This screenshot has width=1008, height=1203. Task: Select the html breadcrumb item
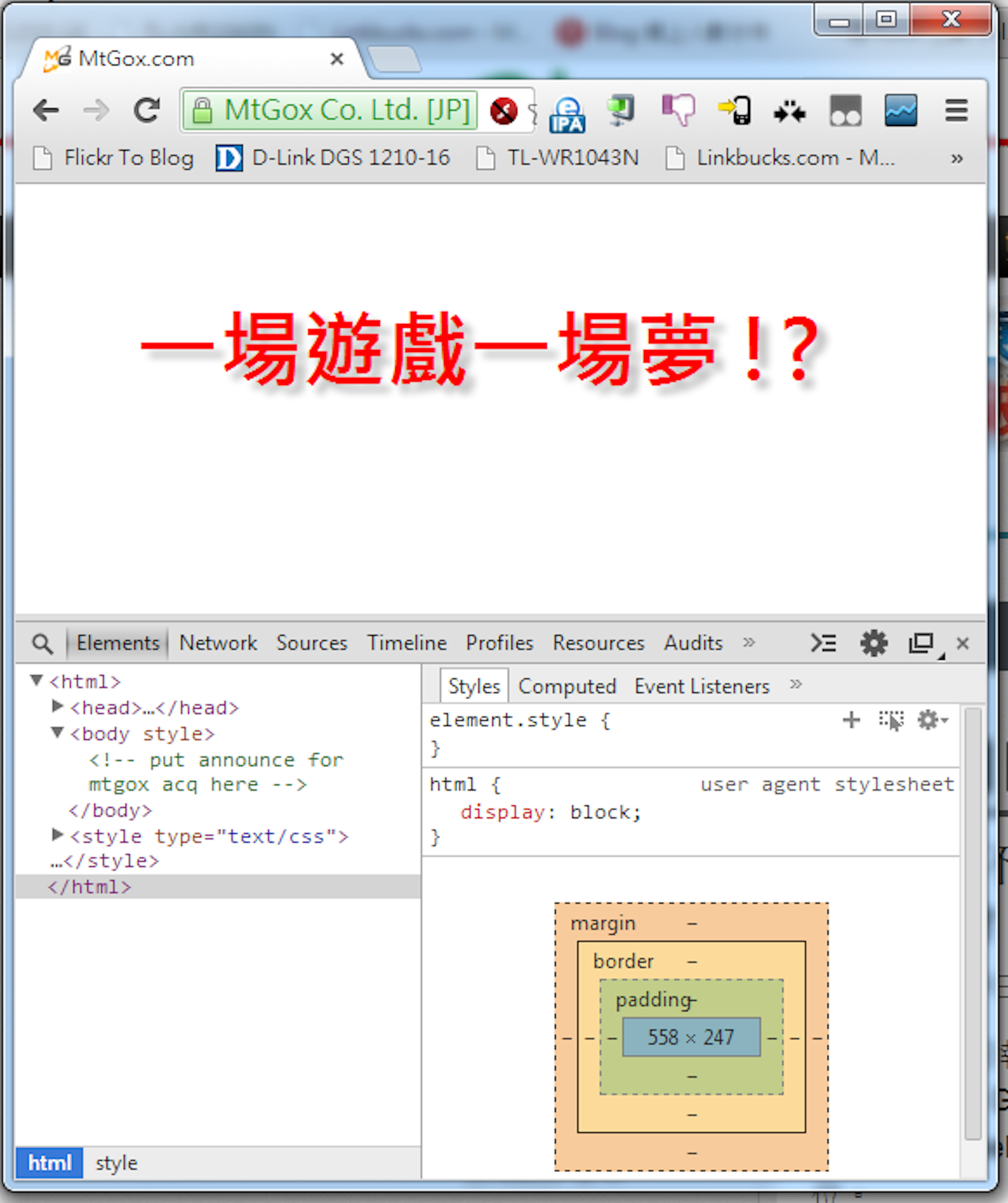[50, 1164]
